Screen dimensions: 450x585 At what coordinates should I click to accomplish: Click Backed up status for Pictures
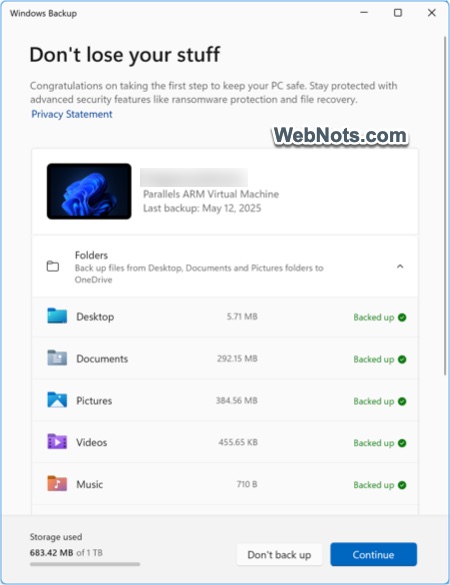[374, 401]
